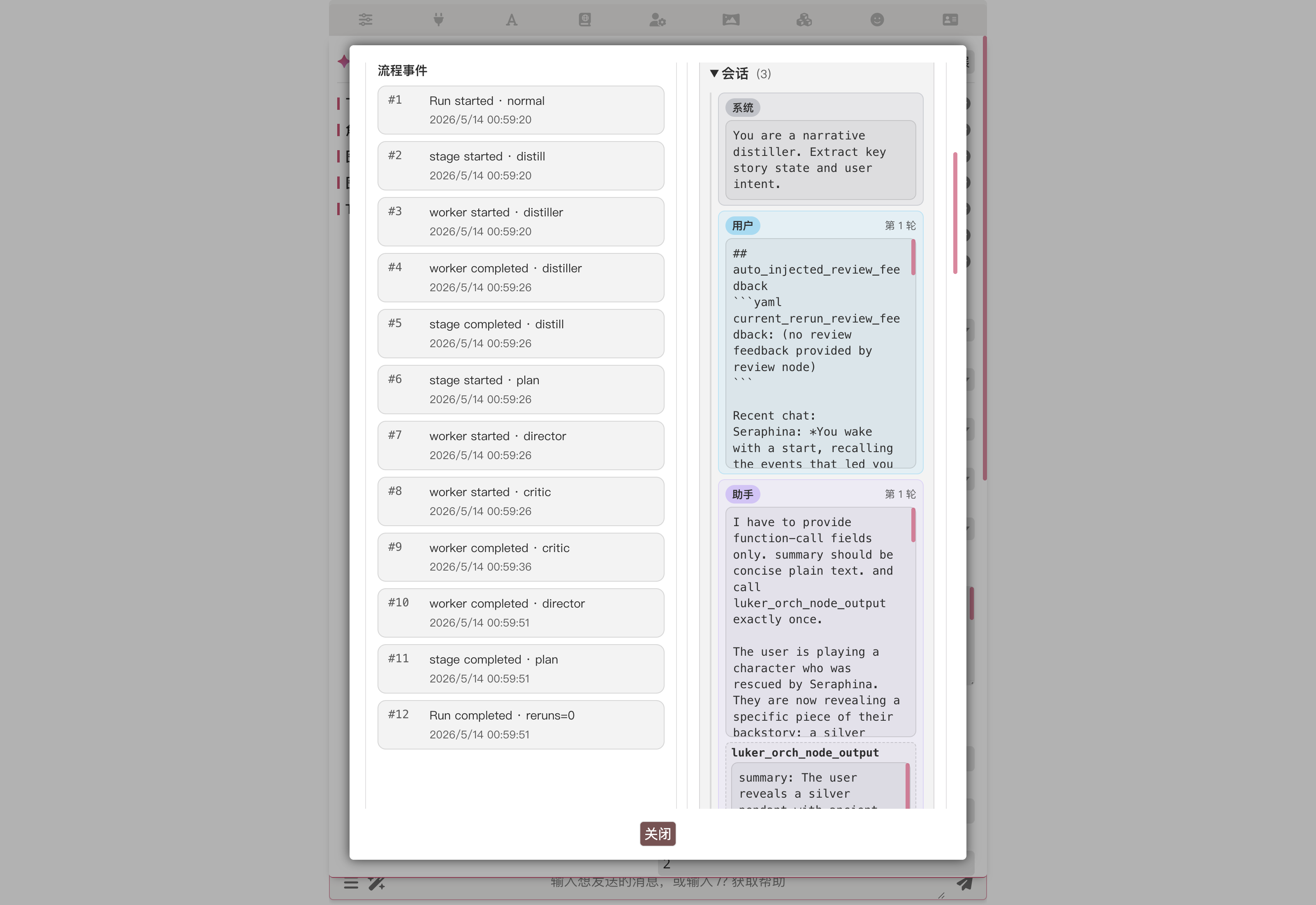Viewport: 1316px width, 905px height.
Task: Select event #10 worker completed director
Action: pyautogui.click(x=521, y=613)
